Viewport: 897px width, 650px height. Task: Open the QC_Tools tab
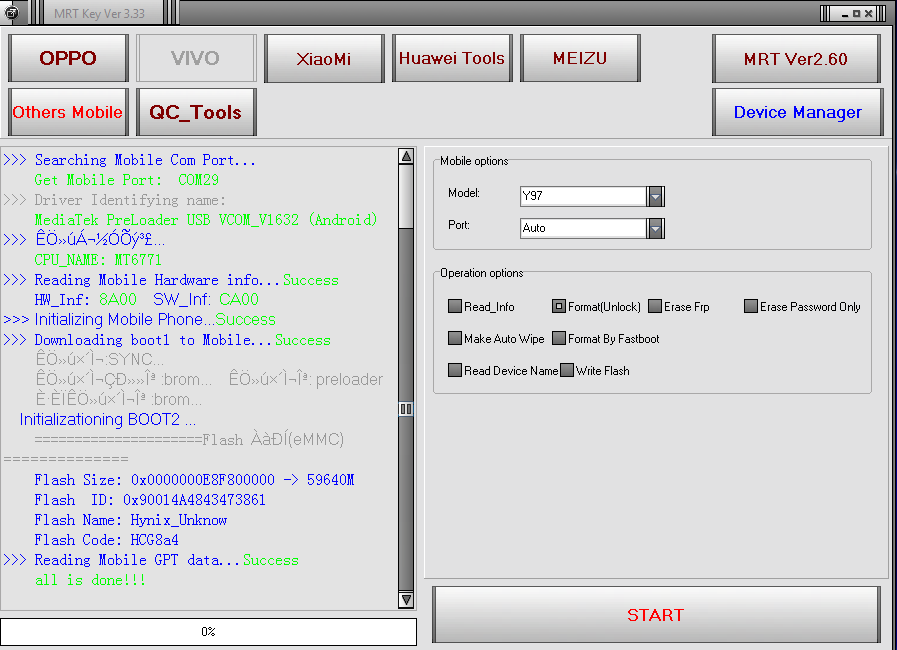196,112
